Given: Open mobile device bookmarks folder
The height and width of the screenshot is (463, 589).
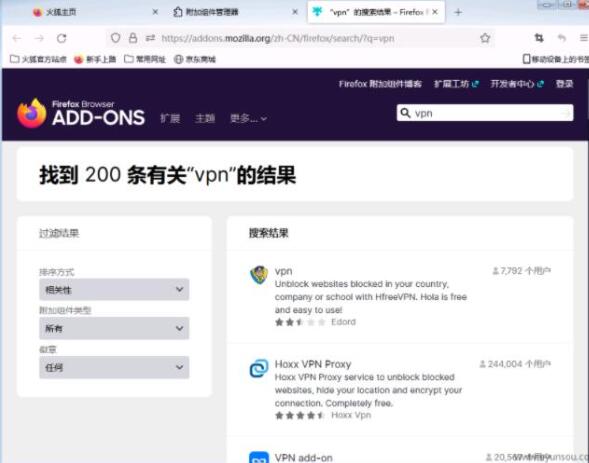Looking at the screenshot, I should [556, 59].
